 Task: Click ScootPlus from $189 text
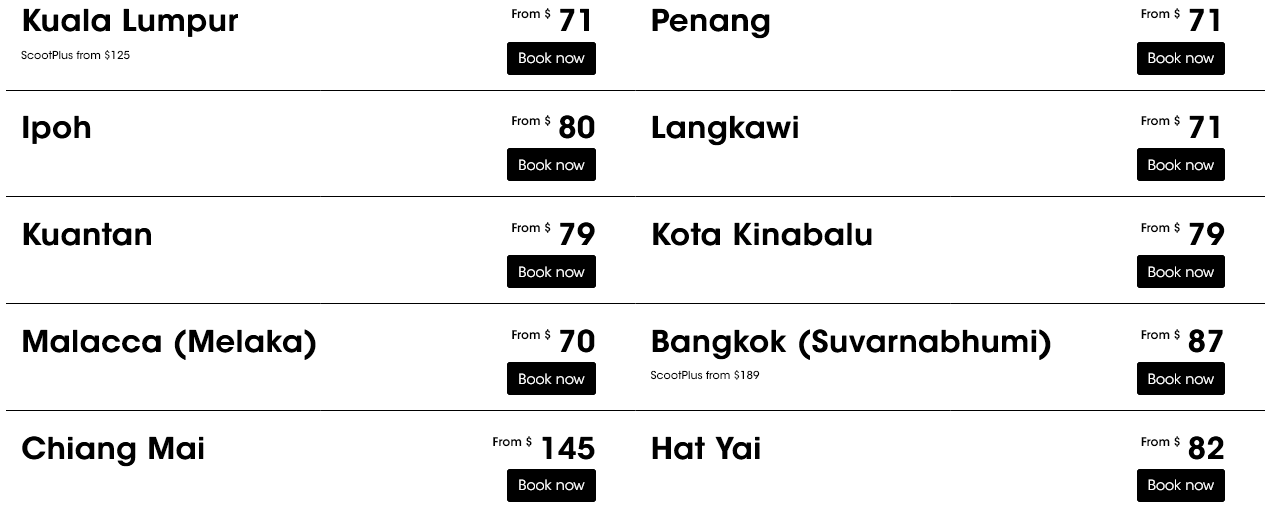pyautogui.click(x=705, y=376)
